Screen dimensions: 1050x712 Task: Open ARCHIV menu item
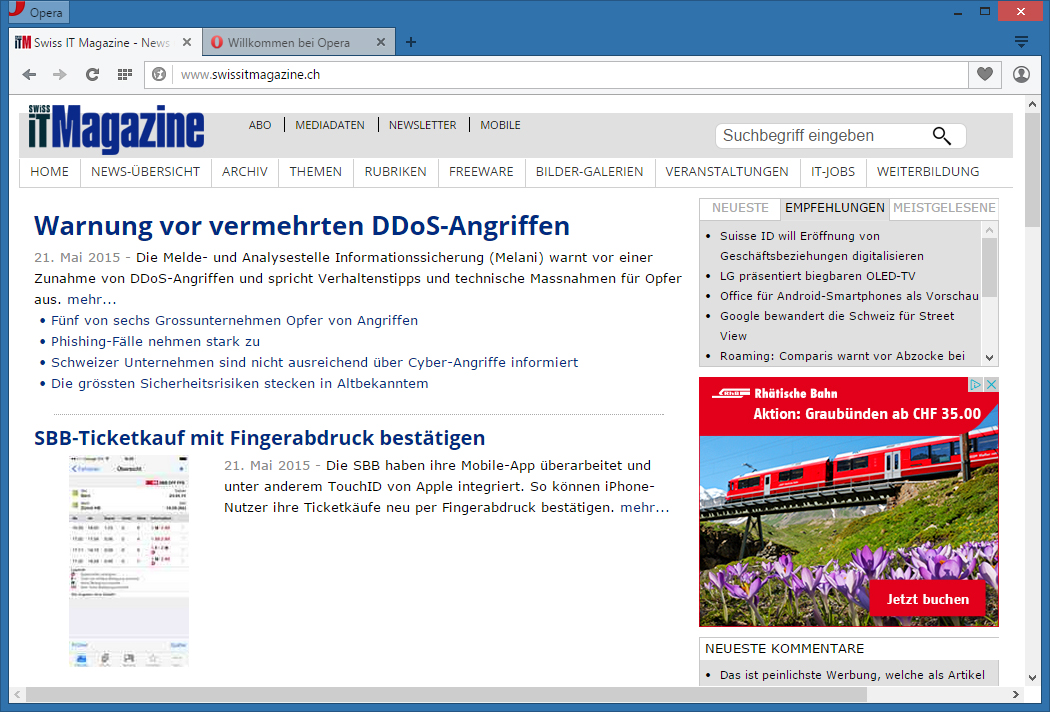point(244,172)
